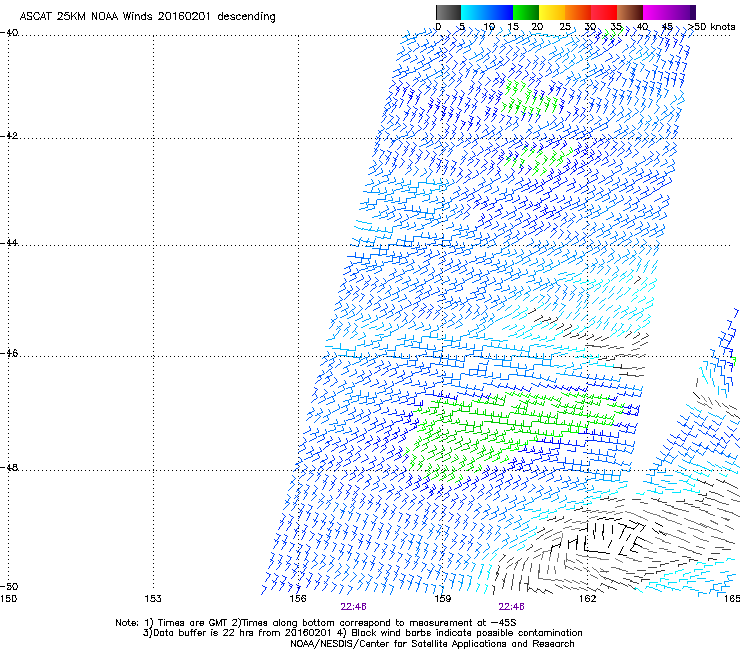Click the latitude label '-50'
This screenshot has width=740, height=650.
pyautogui.click(x=9, y=586)
